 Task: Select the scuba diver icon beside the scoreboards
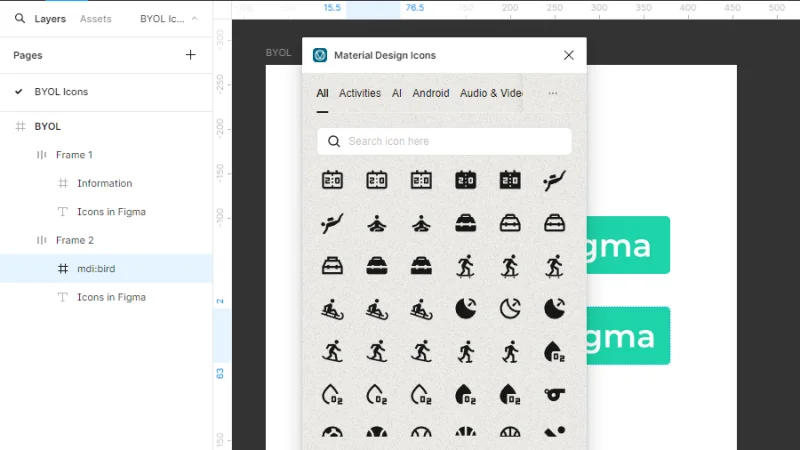554,181
